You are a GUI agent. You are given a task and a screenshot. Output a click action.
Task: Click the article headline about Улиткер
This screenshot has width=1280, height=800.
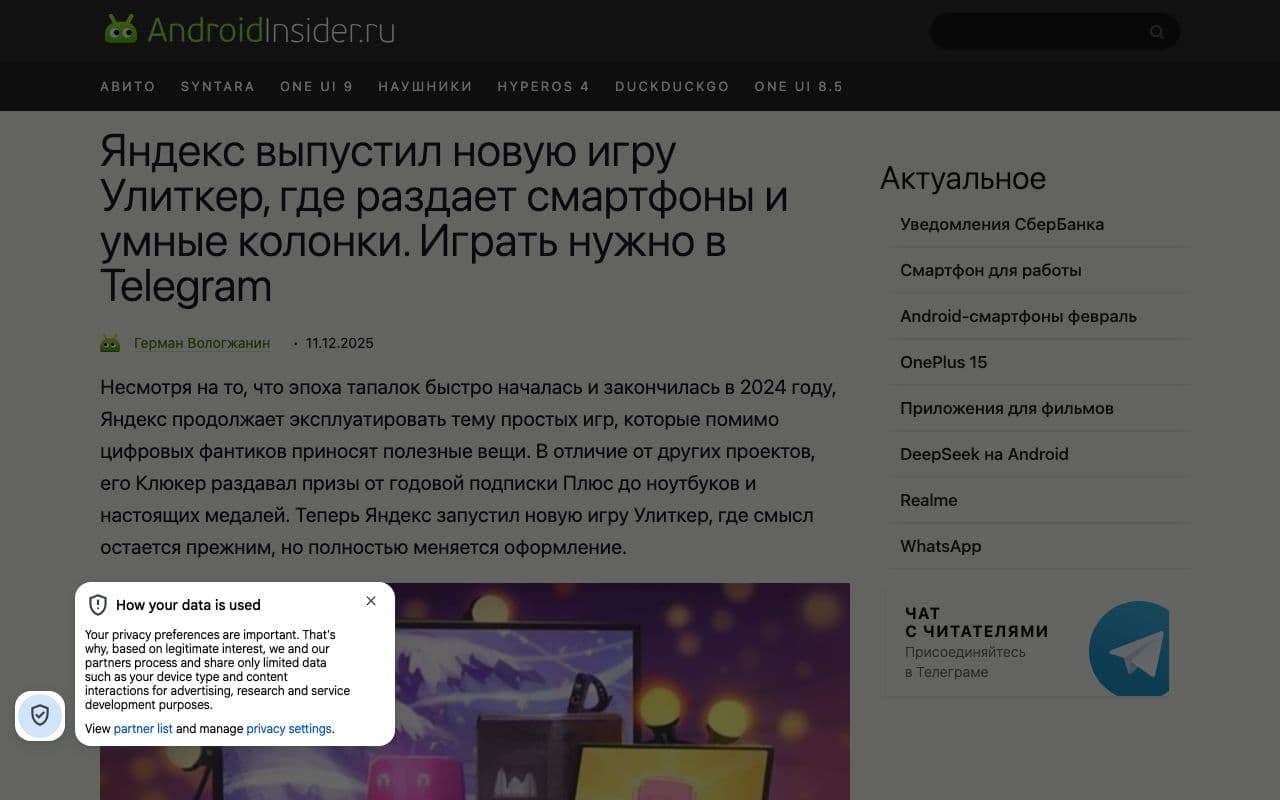(x=444, y=220)
